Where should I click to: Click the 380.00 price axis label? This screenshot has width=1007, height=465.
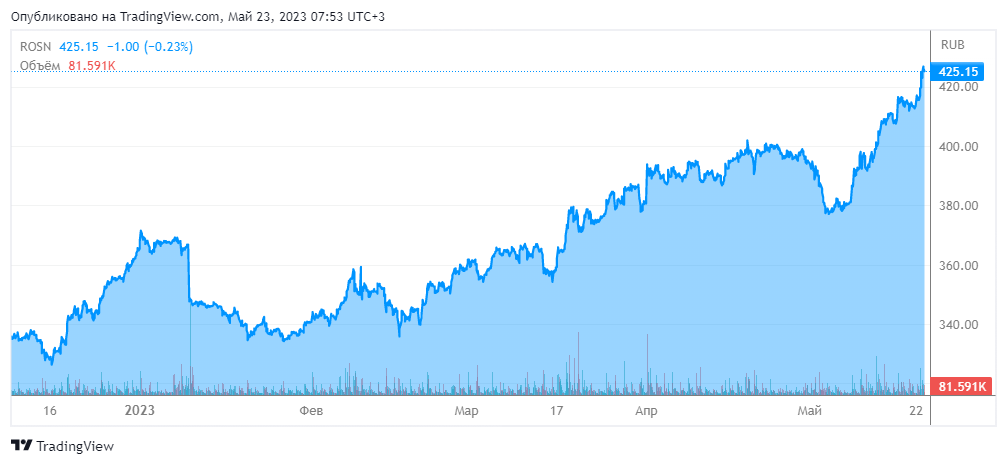[x=958, y=206]
